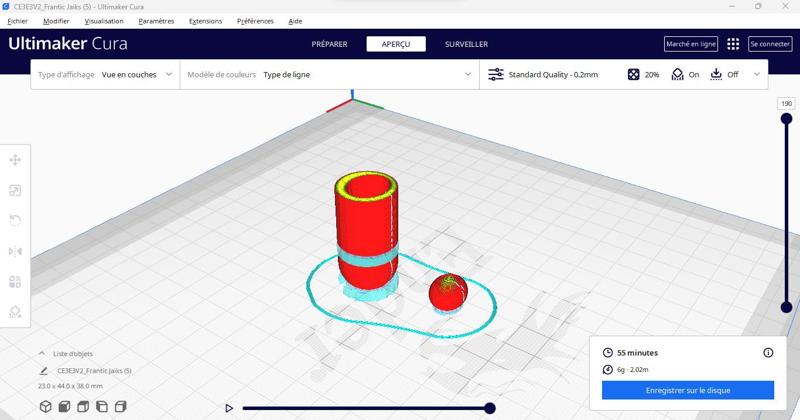This screenshot has width=800, height=420.
Task: Collapse the Liste d'objets section
Action: point(42,353)
